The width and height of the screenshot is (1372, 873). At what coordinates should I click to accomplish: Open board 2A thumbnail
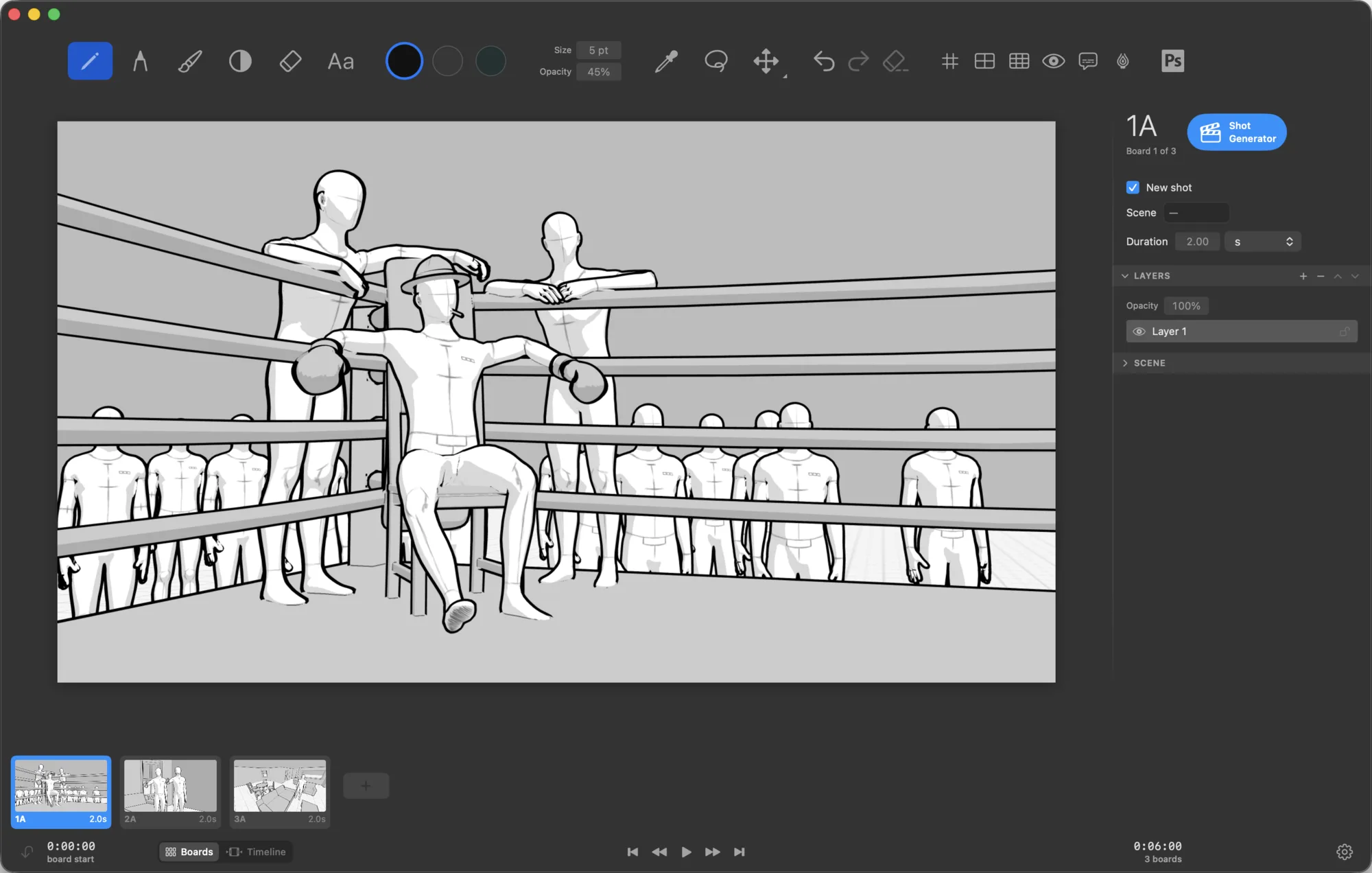[170, 792]
